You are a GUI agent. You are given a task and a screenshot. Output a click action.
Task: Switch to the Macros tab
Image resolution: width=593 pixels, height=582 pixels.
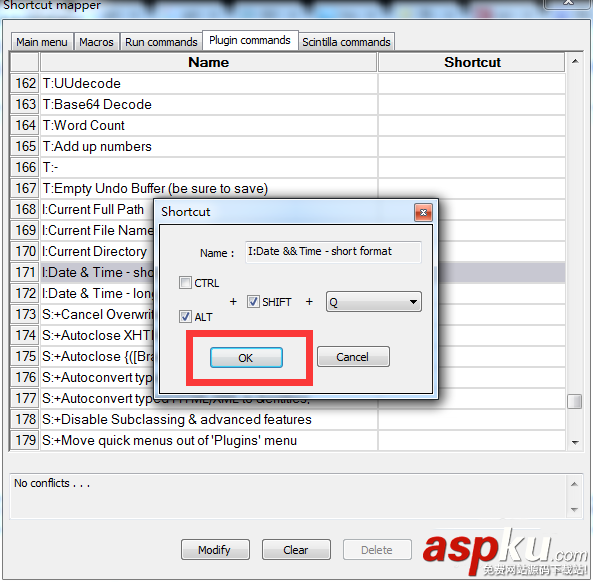coord(96,42)
